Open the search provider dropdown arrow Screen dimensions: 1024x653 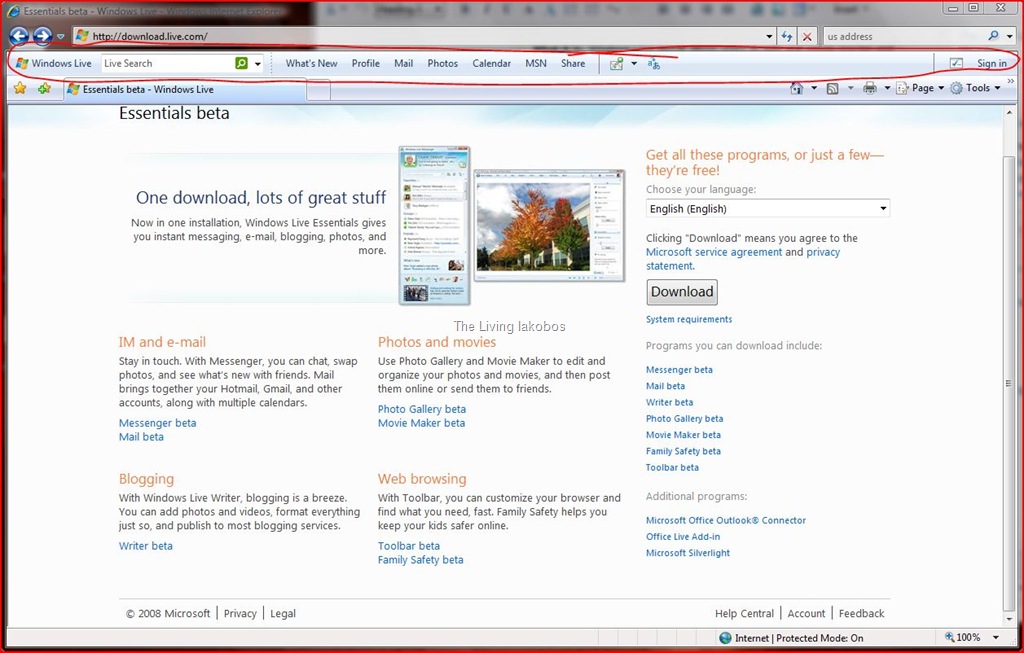pos(1010,37)
